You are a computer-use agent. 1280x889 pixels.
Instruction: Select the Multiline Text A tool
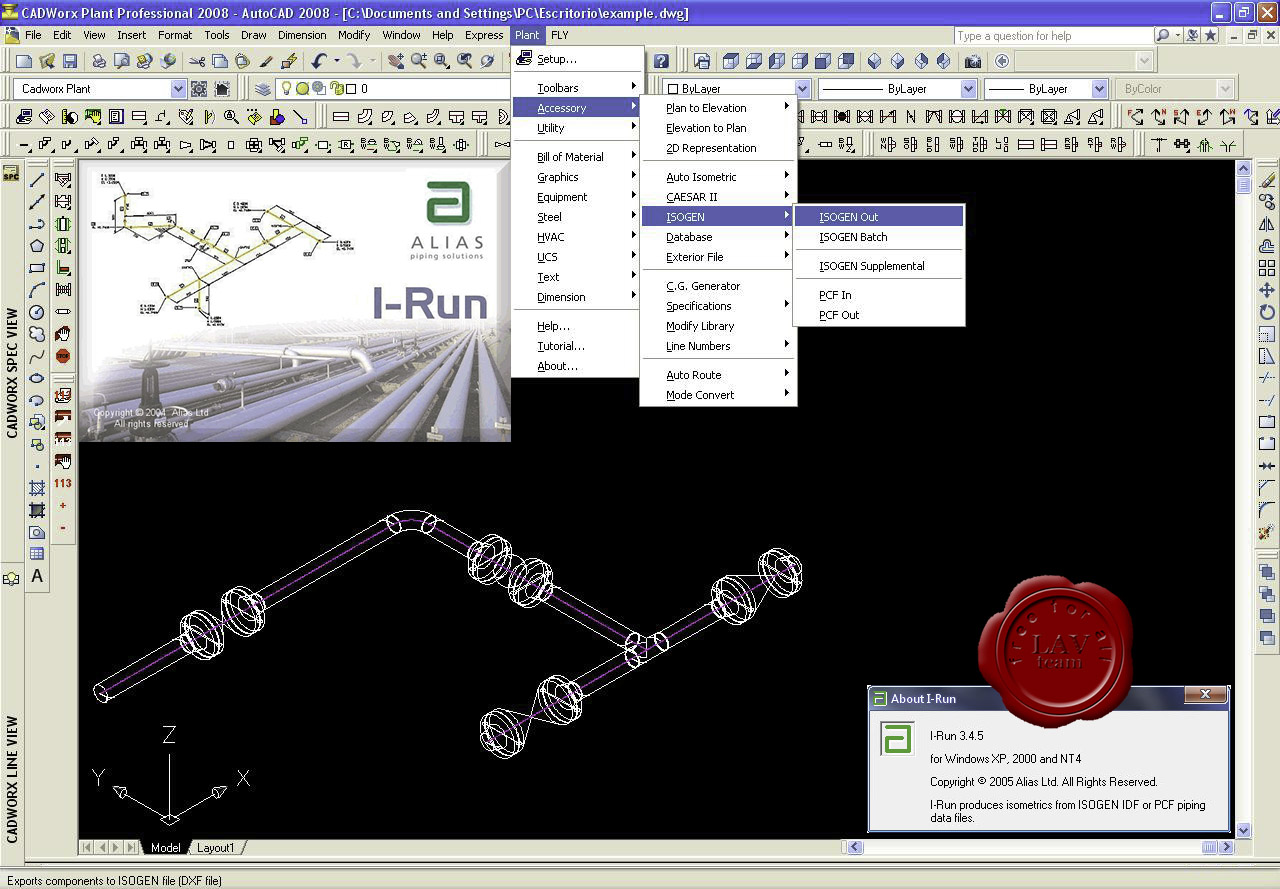click(37, 576)
